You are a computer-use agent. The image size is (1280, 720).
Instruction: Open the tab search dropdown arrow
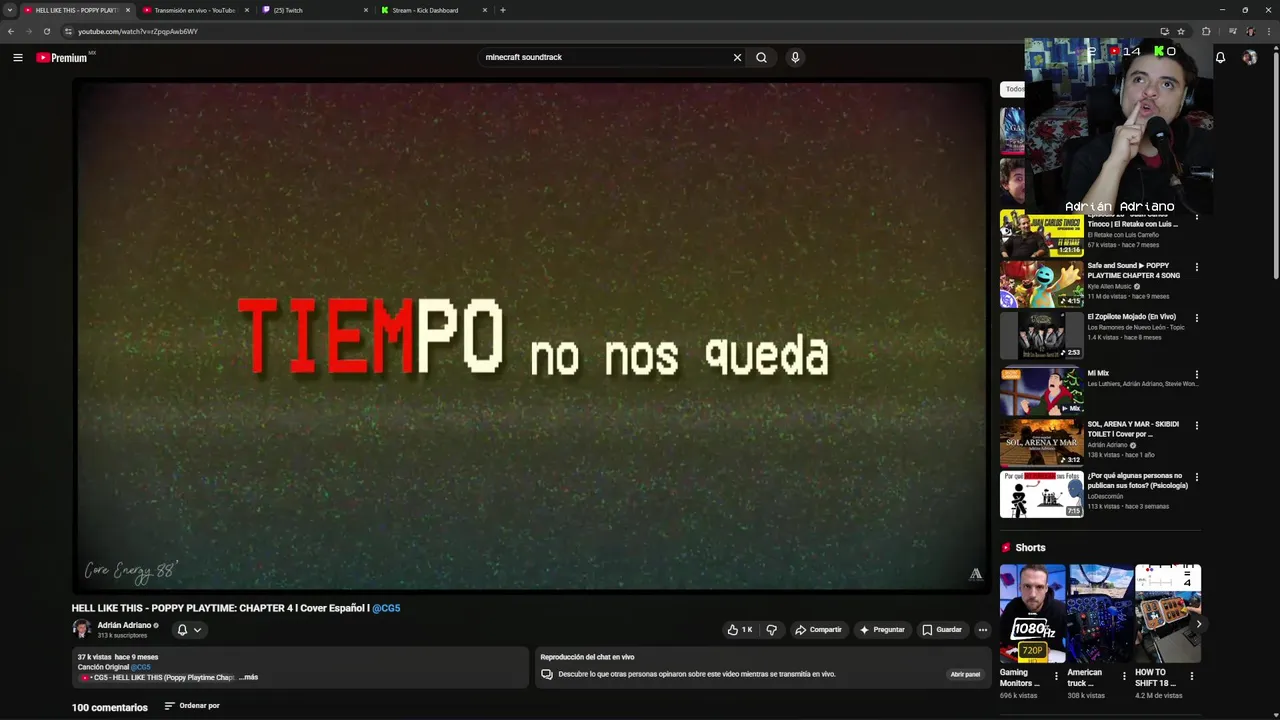point(10,10)
